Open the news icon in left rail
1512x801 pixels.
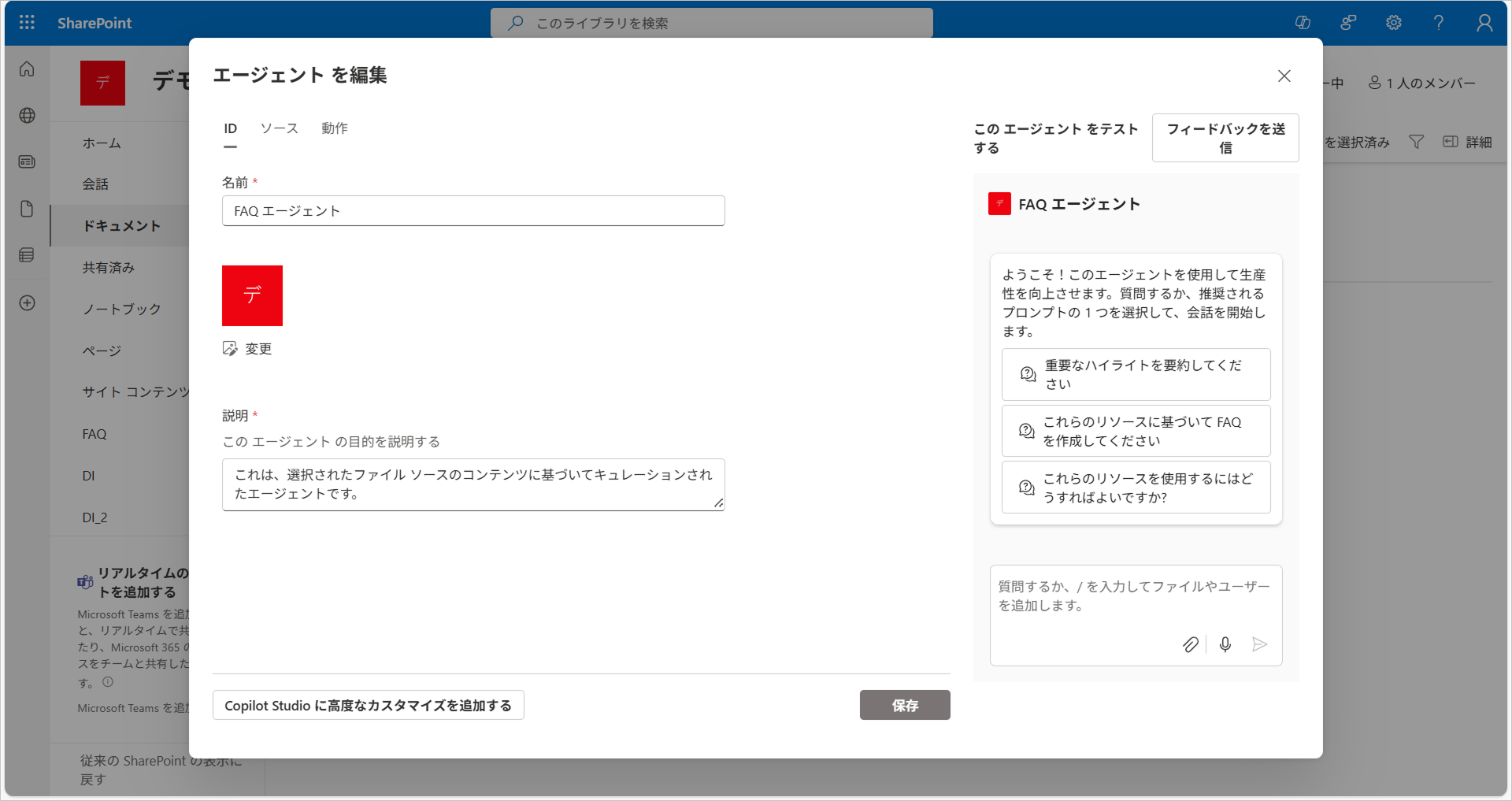click(x=27, y=162)
